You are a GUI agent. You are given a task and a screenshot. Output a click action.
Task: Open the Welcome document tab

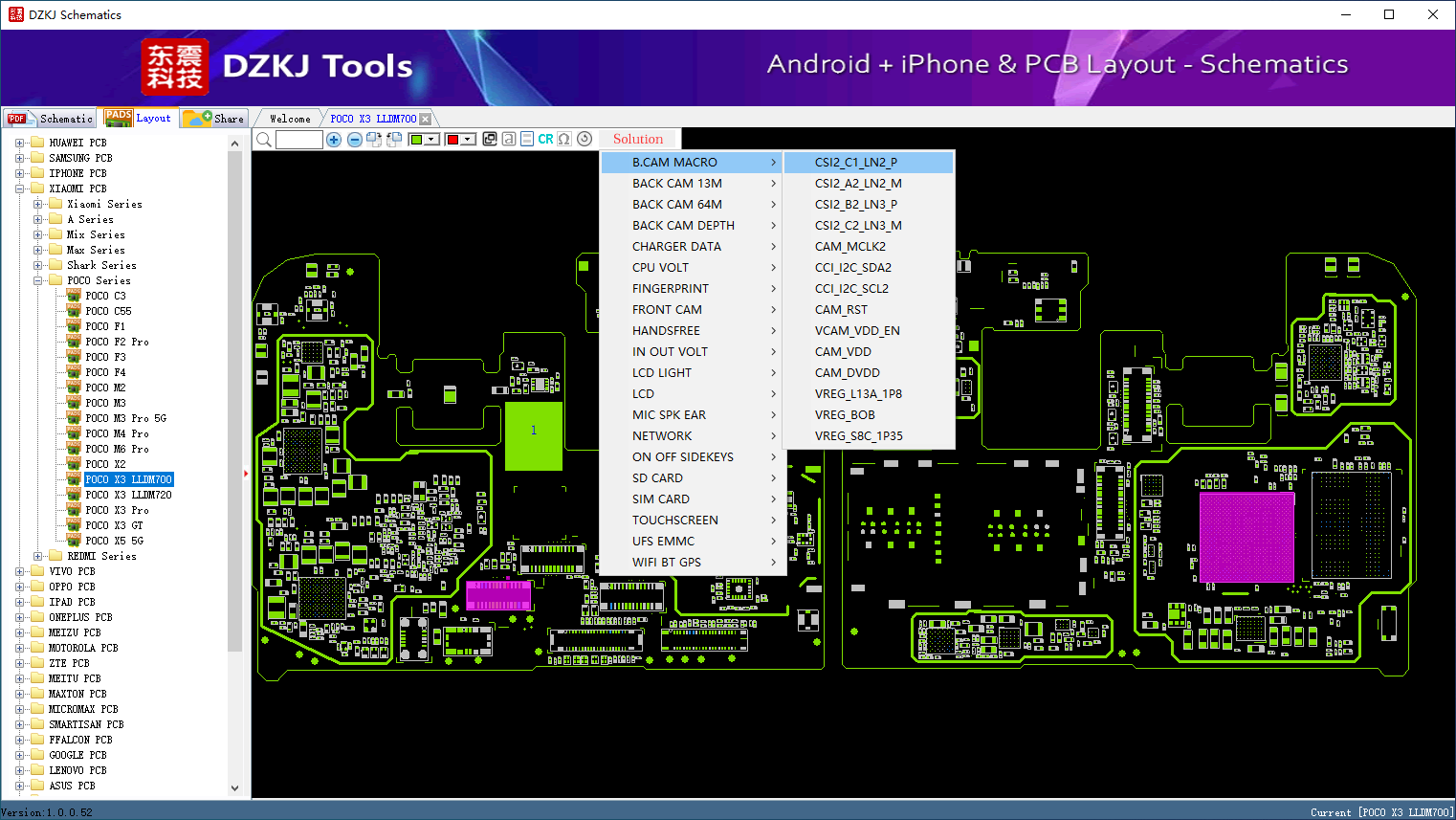pos(290,119)
